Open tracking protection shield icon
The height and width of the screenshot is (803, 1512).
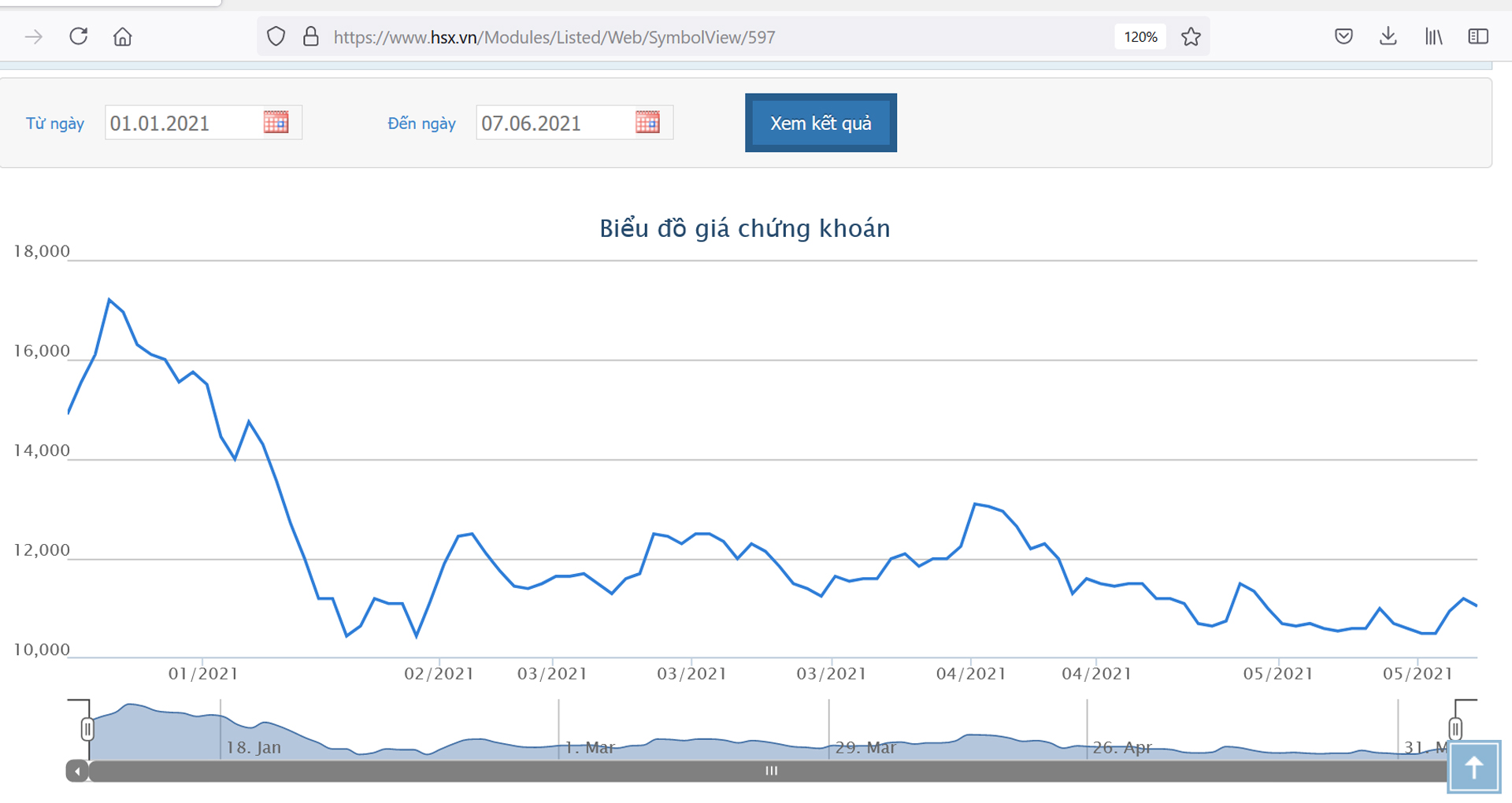276,37
